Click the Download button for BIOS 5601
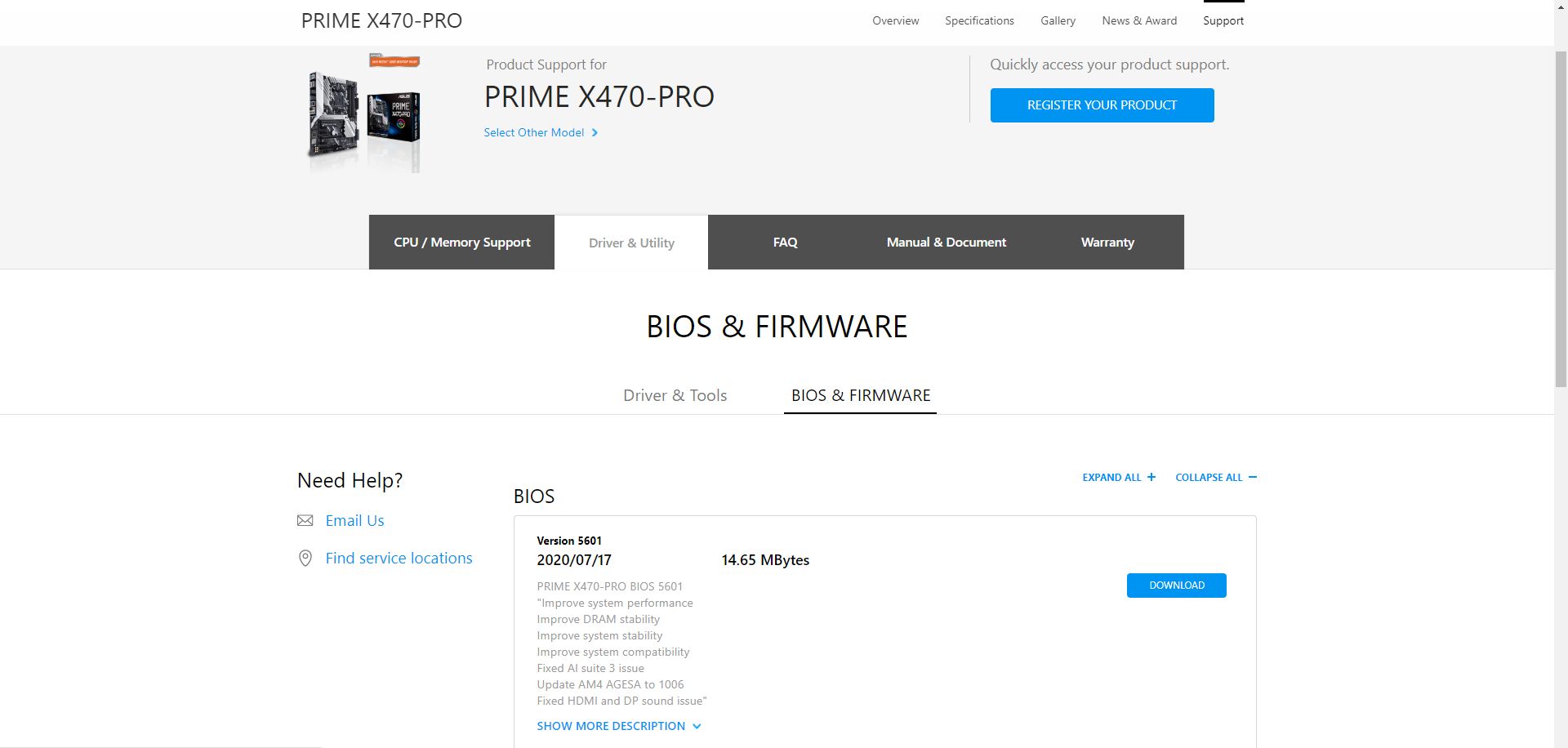Viewport: 1568px width, 748px height. click(x=1176, y=585)
